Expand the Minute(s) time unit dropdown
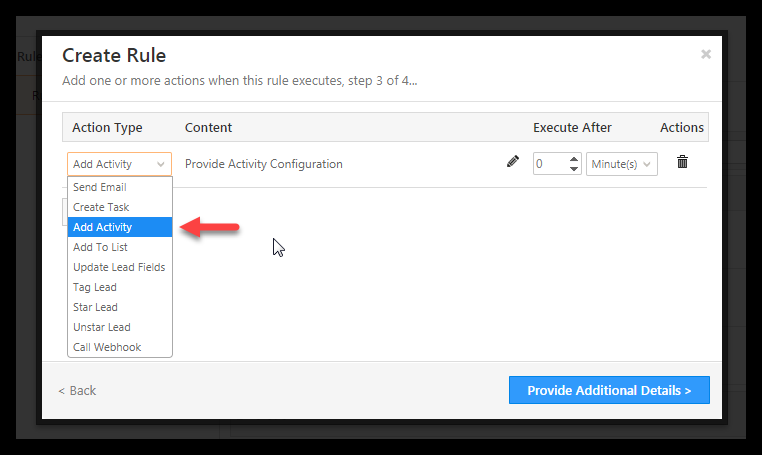This screenshot has height=455, width=762. point(622,164)
